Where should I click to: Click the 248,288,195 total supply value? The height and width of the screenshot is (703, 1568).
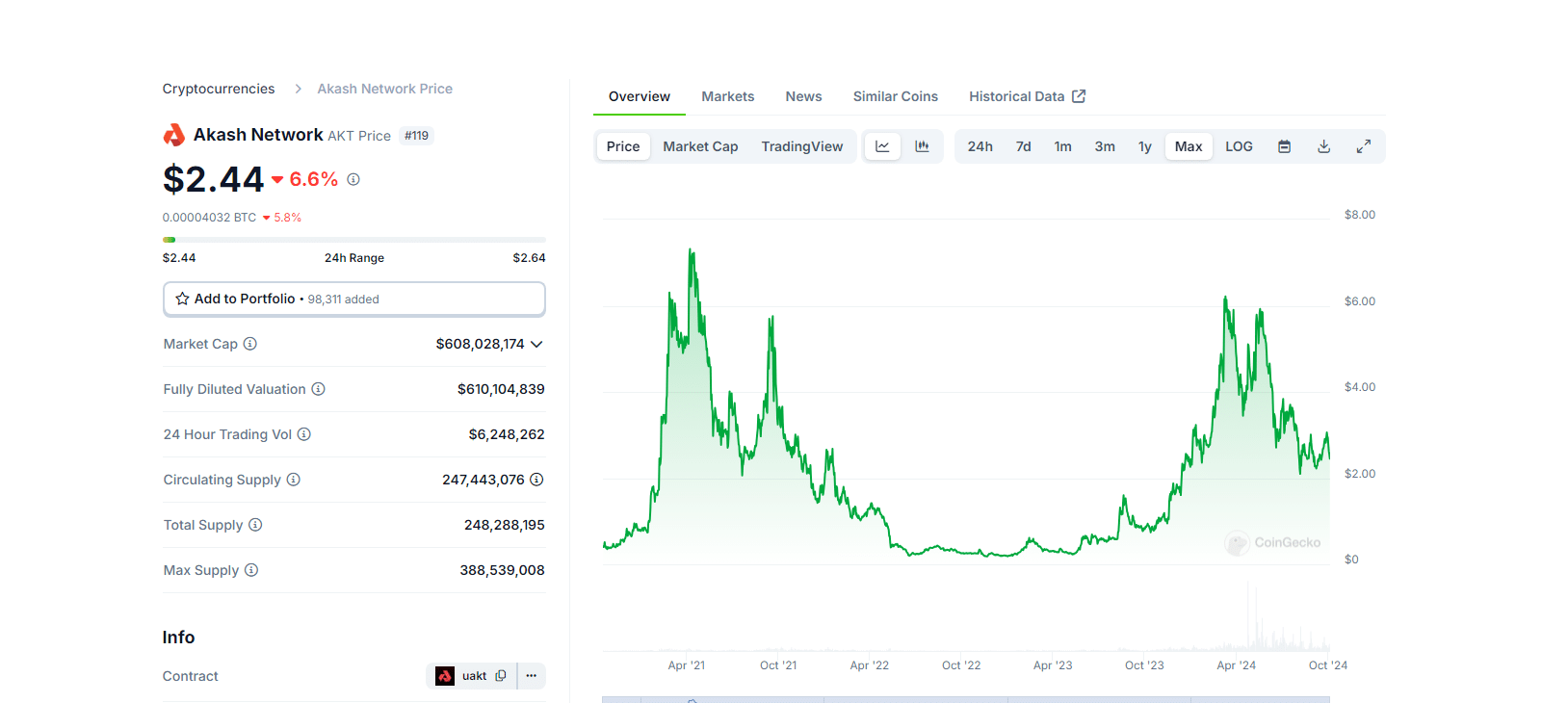pyautogui.click(x=505, y=525)
